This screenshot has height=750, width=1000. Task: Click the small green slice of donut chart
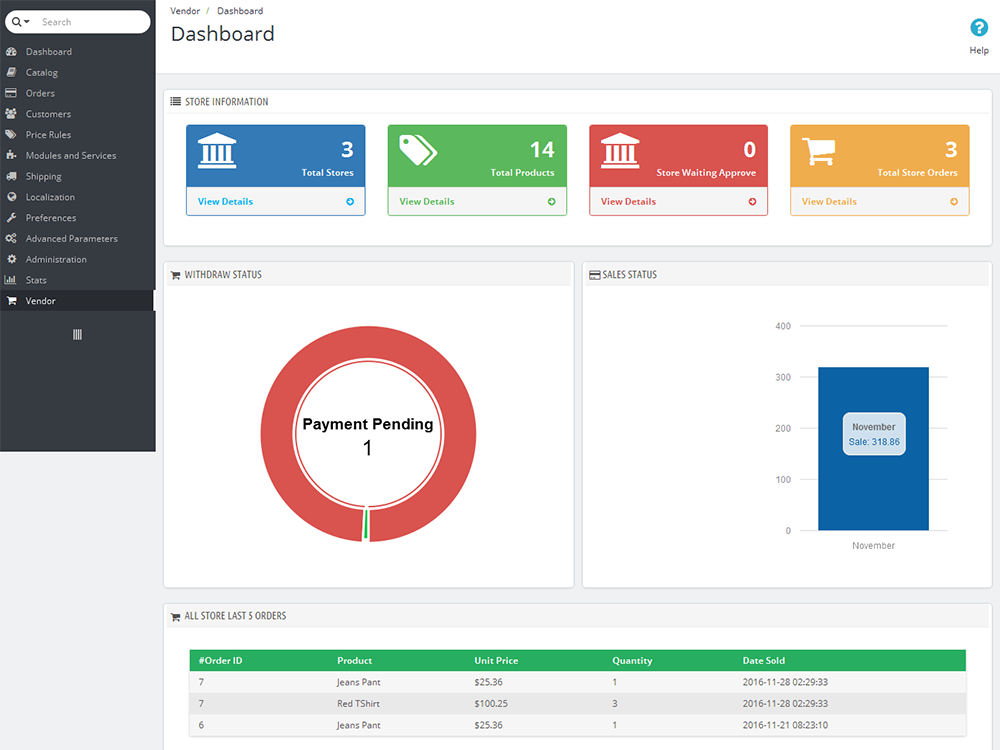[x=366, y=525]
